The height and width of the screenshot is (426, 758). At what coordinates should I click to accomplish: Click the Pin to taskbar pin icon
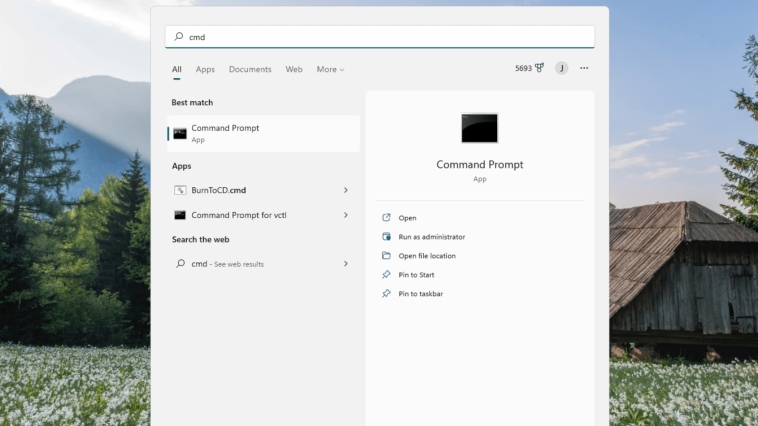386,294
